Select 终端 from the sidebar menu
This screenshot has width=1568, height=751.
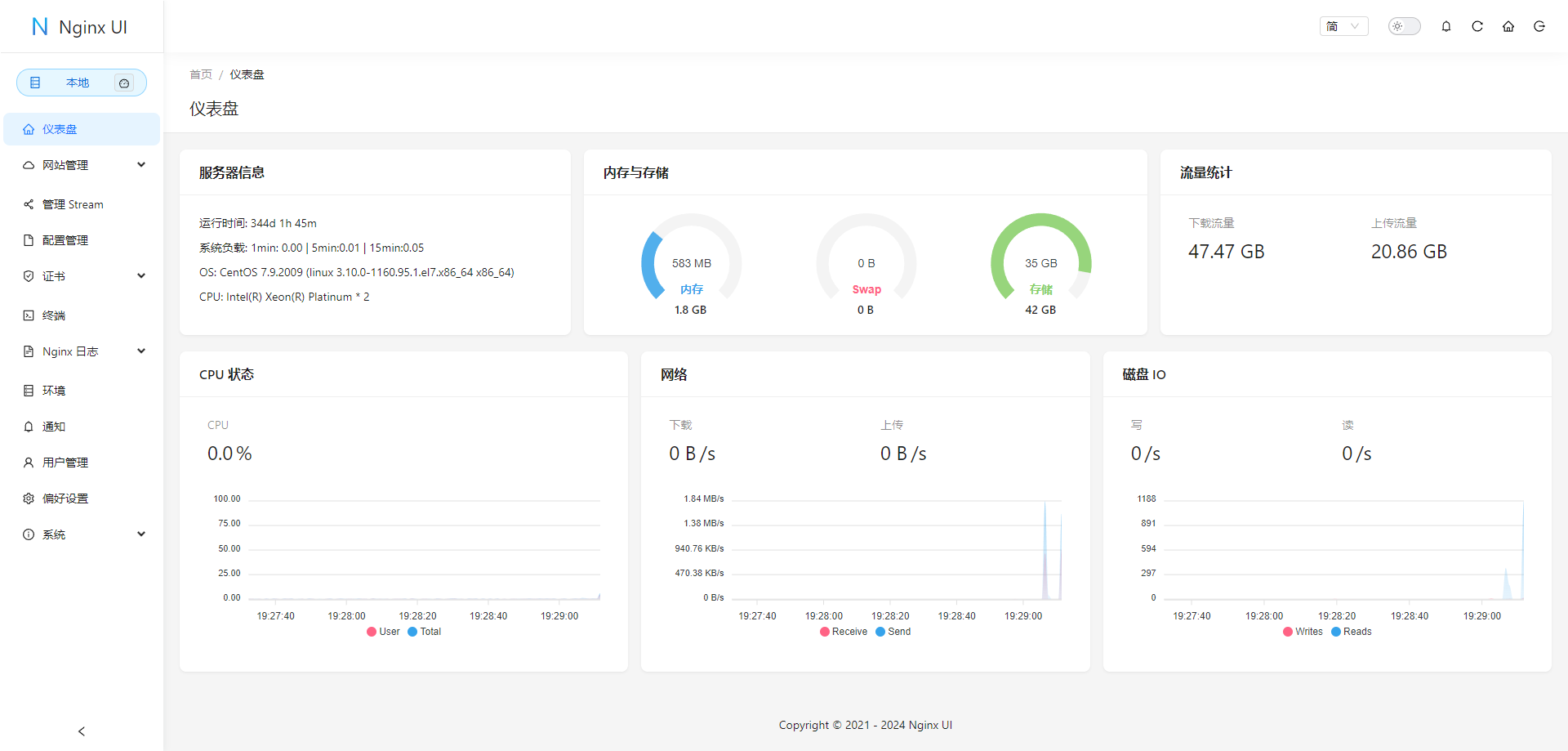point(54,315)
